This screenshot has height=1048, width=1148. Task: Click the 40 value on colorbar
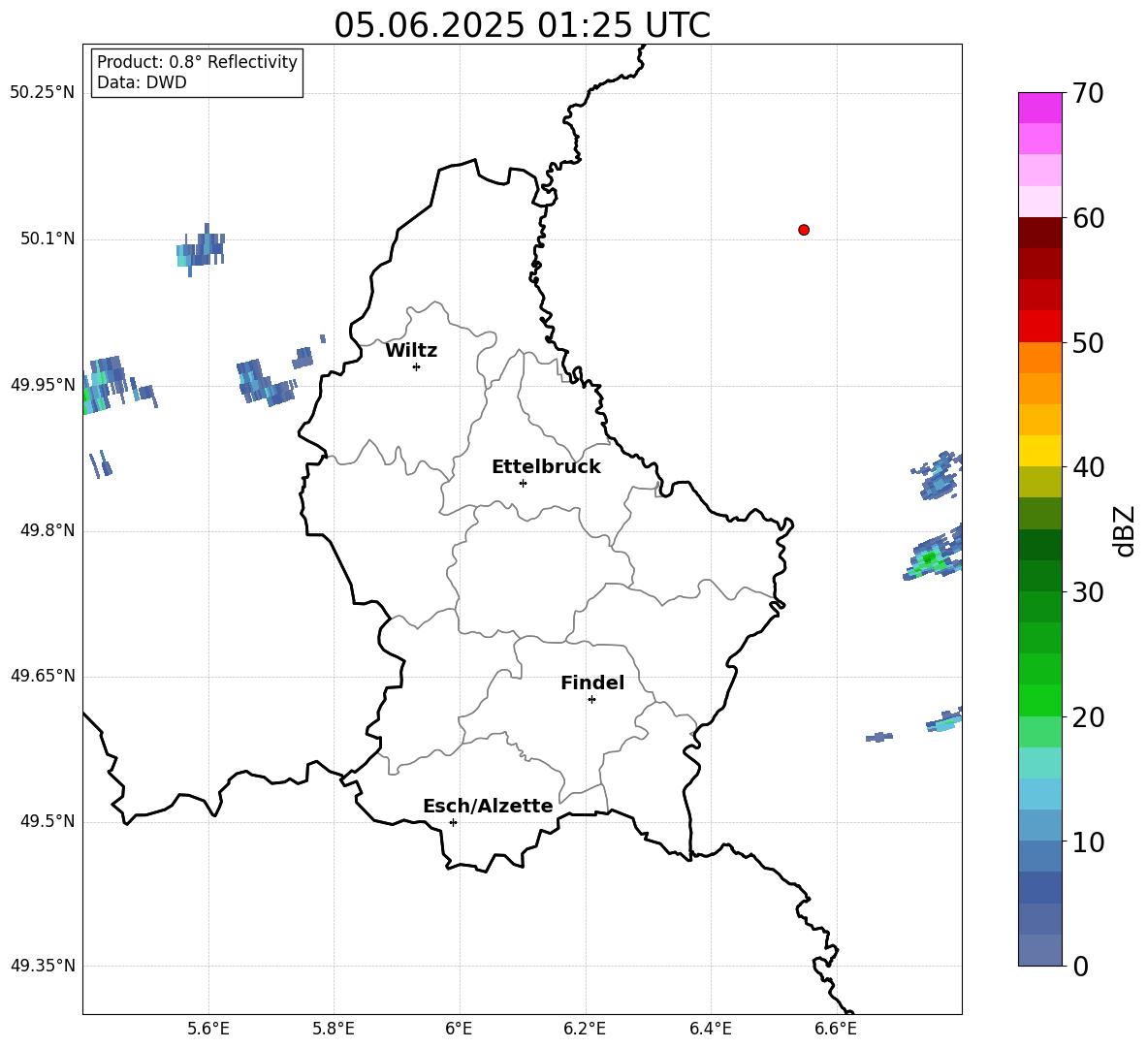(x=1088, y=467)
